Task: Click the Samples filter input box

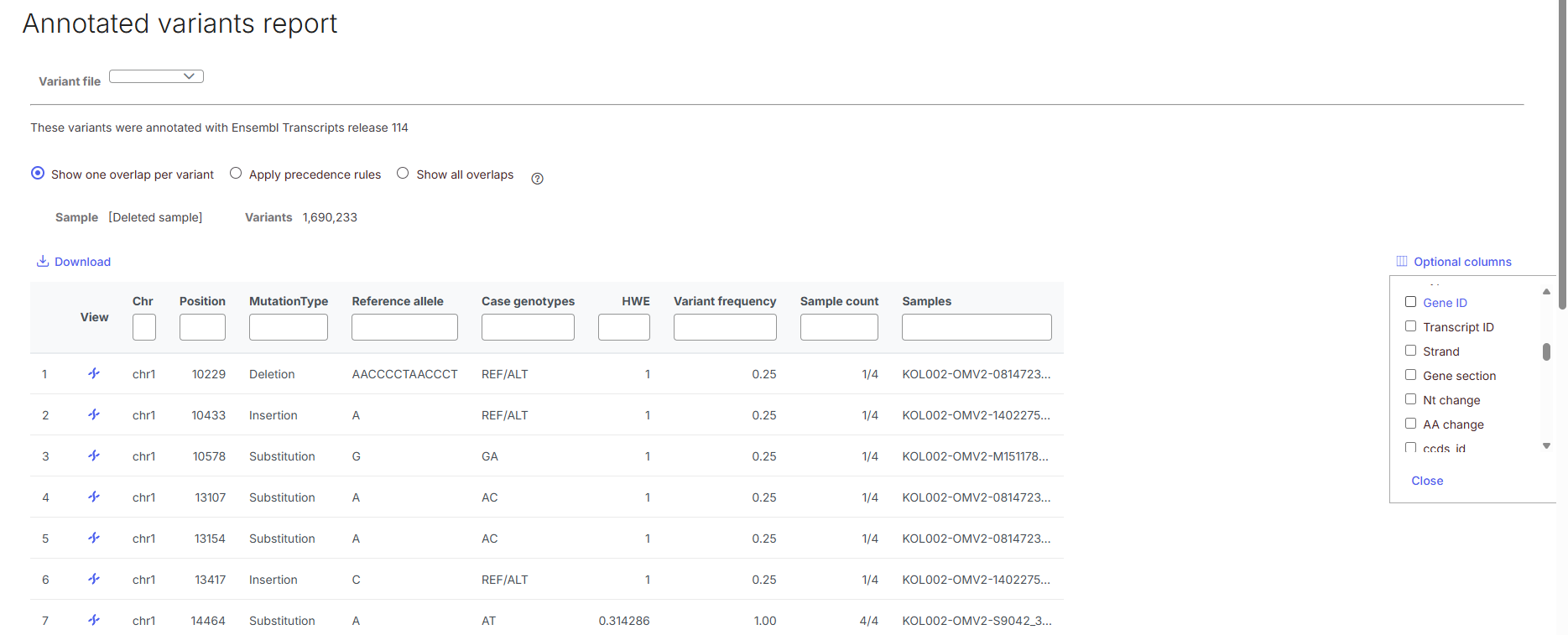Action: pos(976,327)
